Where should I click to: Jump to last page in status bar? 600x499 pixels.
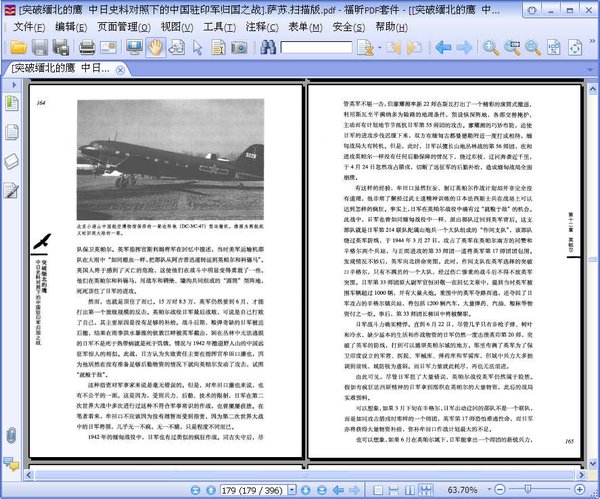pos(322,490)
